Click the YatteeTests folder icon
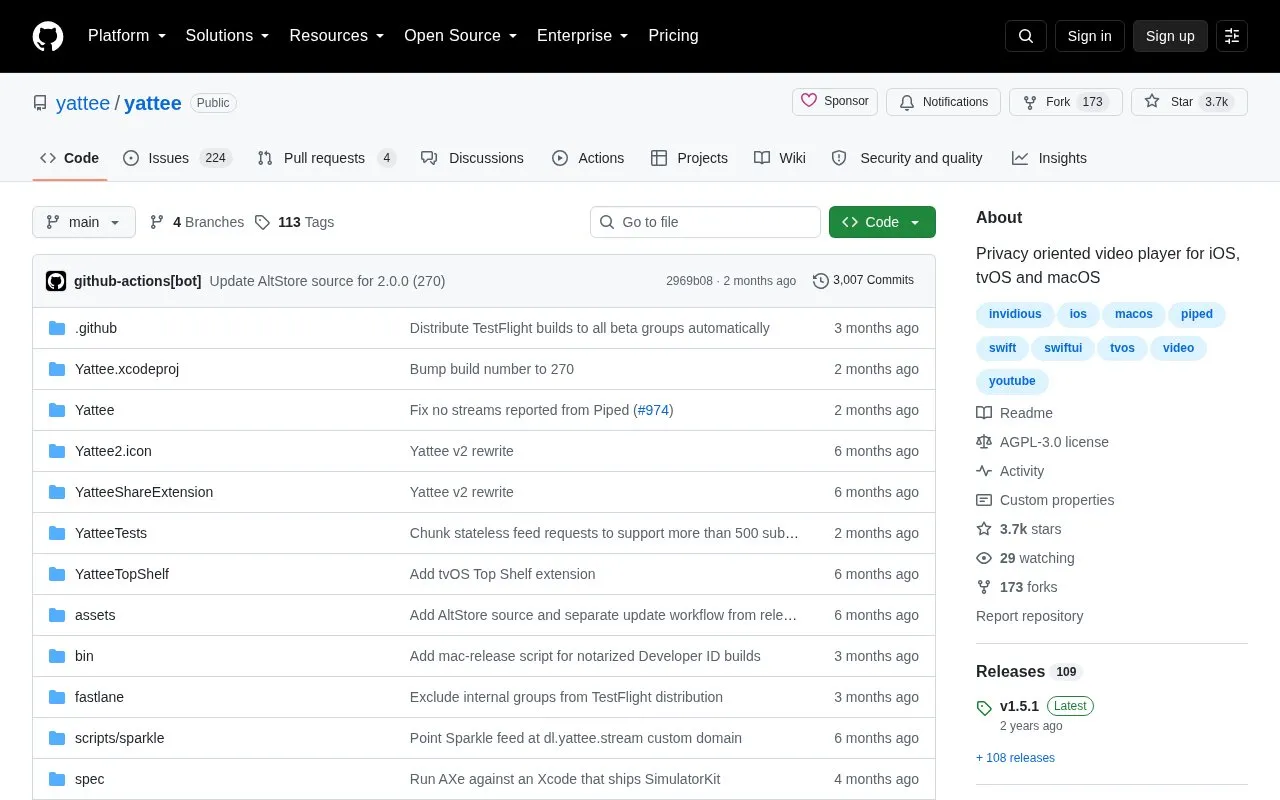This screenshot has height=800, width=1280. (57, 533)
